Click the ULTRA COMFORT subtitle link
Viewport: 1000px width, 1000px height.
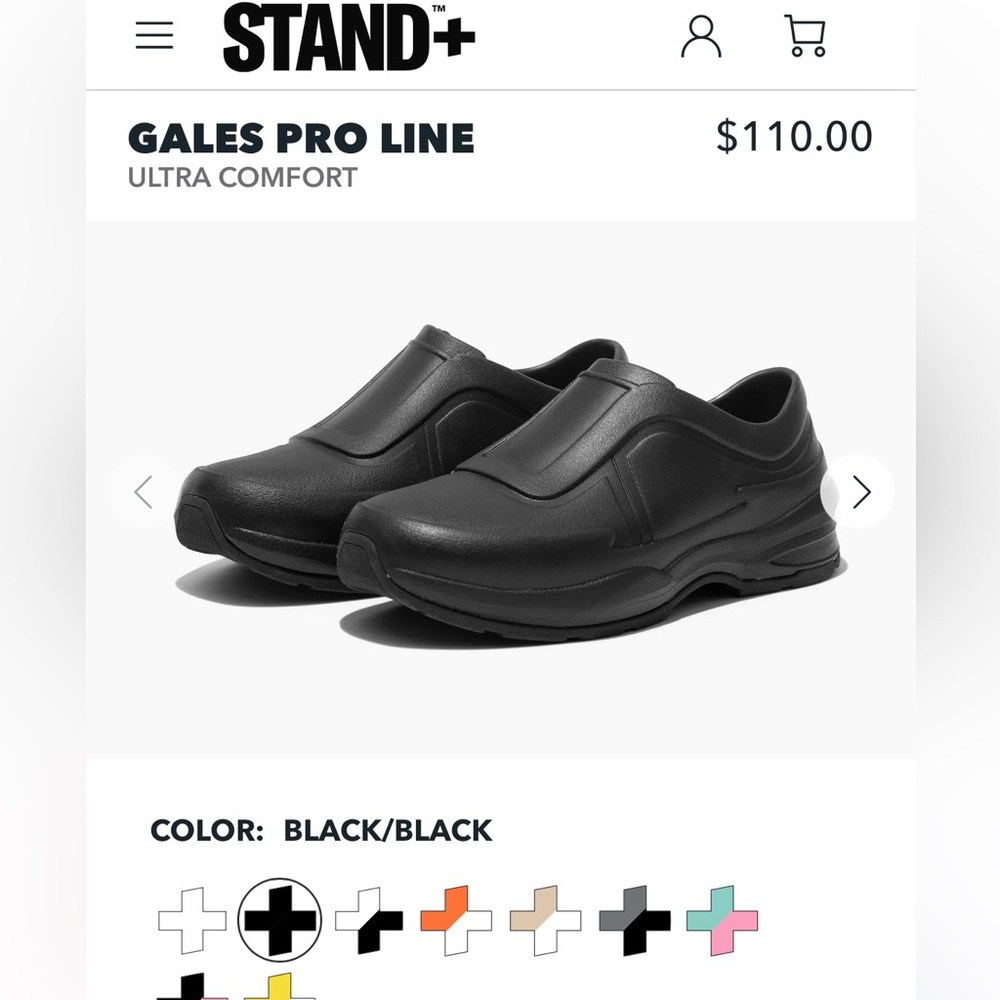click(x=242, y=178)
